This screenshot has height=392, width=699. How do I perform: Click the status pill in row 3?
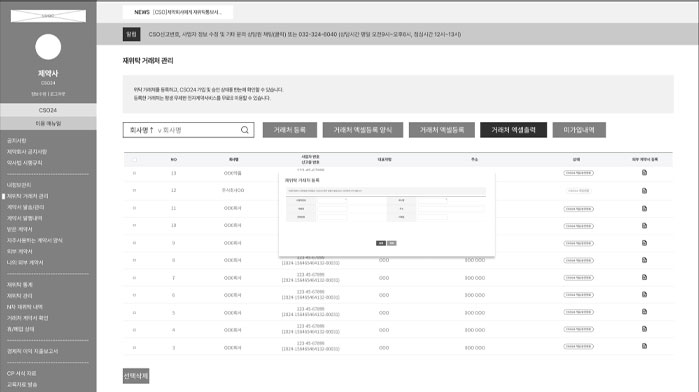[578, 347]
